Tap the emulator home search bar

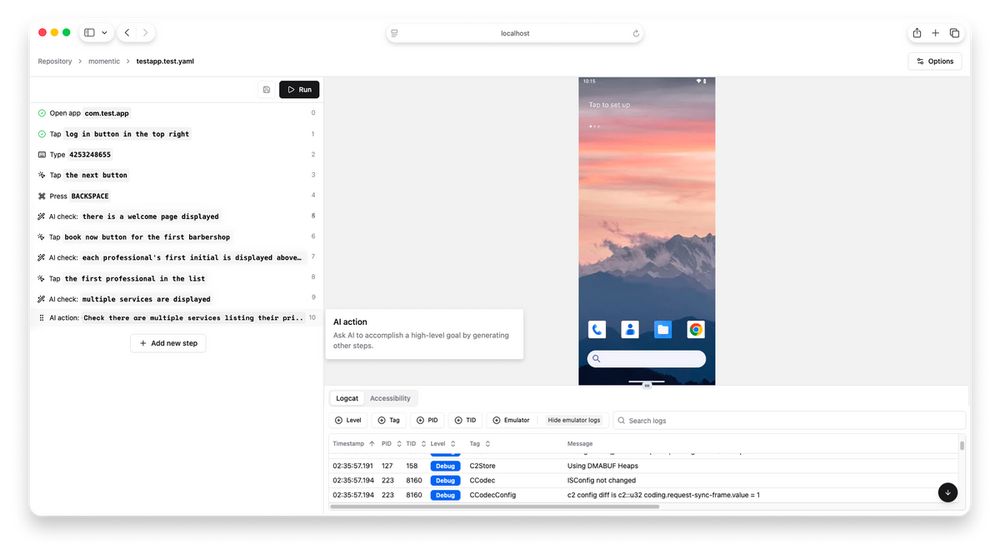coord(647,359)
